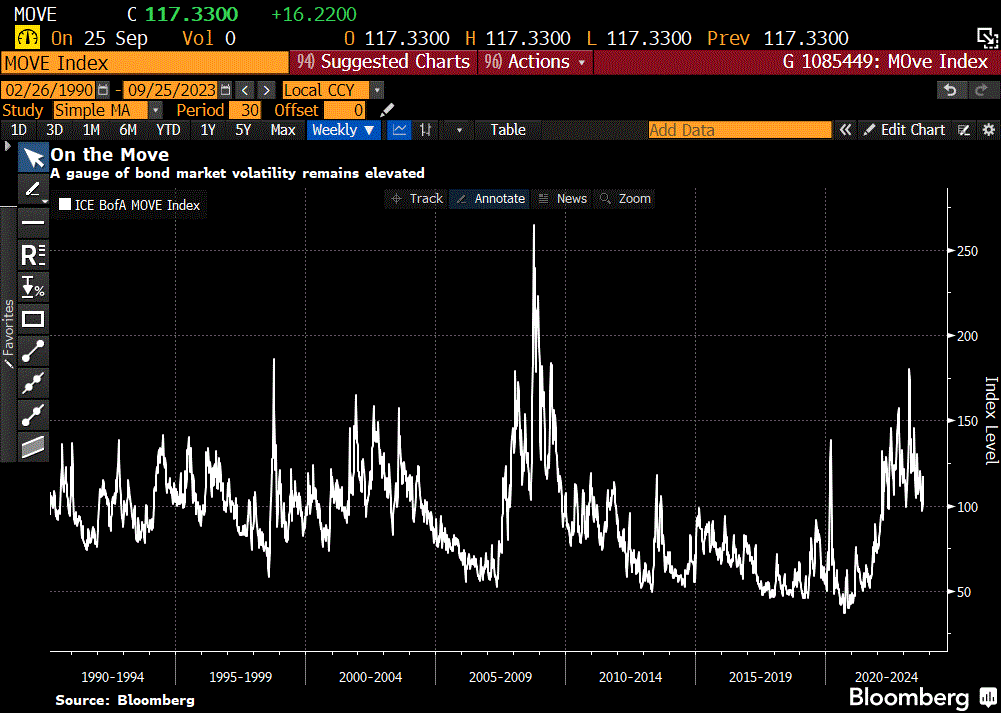This screenshot has height=713, width=1001.
Task: Step to previous date range
Action: (245, 90)
